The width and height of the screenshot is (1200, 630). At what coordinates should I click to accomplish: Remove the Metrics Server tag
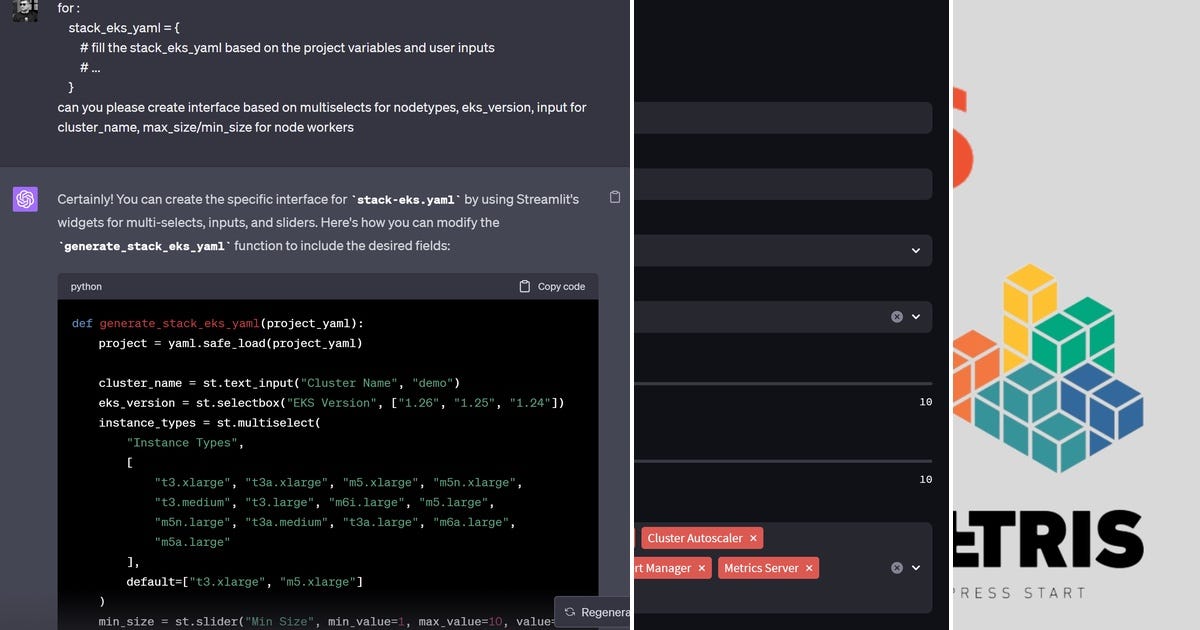810,568
